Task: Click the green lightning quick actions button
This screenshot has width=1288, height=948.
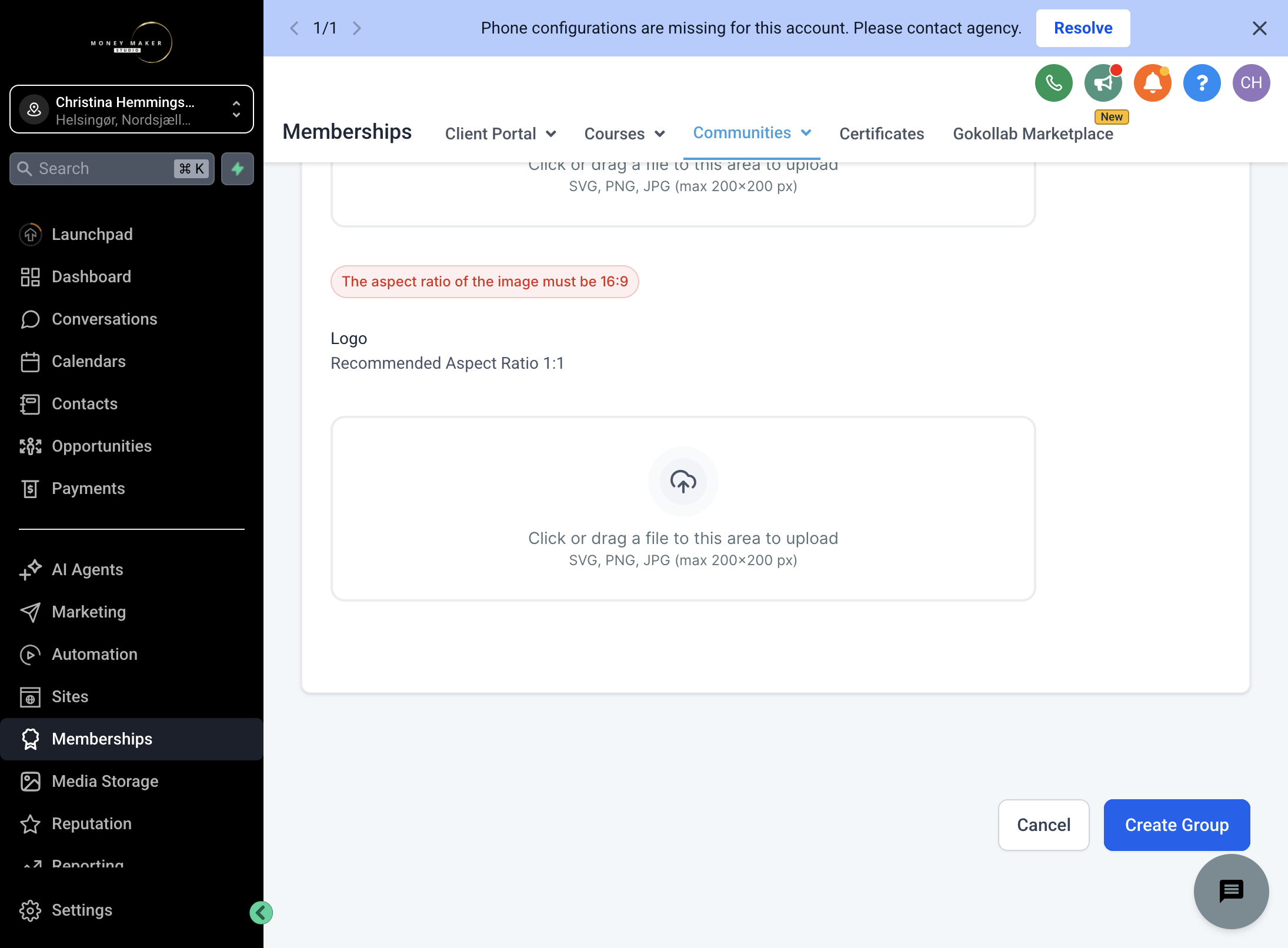Action: click(x=238, y=169)
